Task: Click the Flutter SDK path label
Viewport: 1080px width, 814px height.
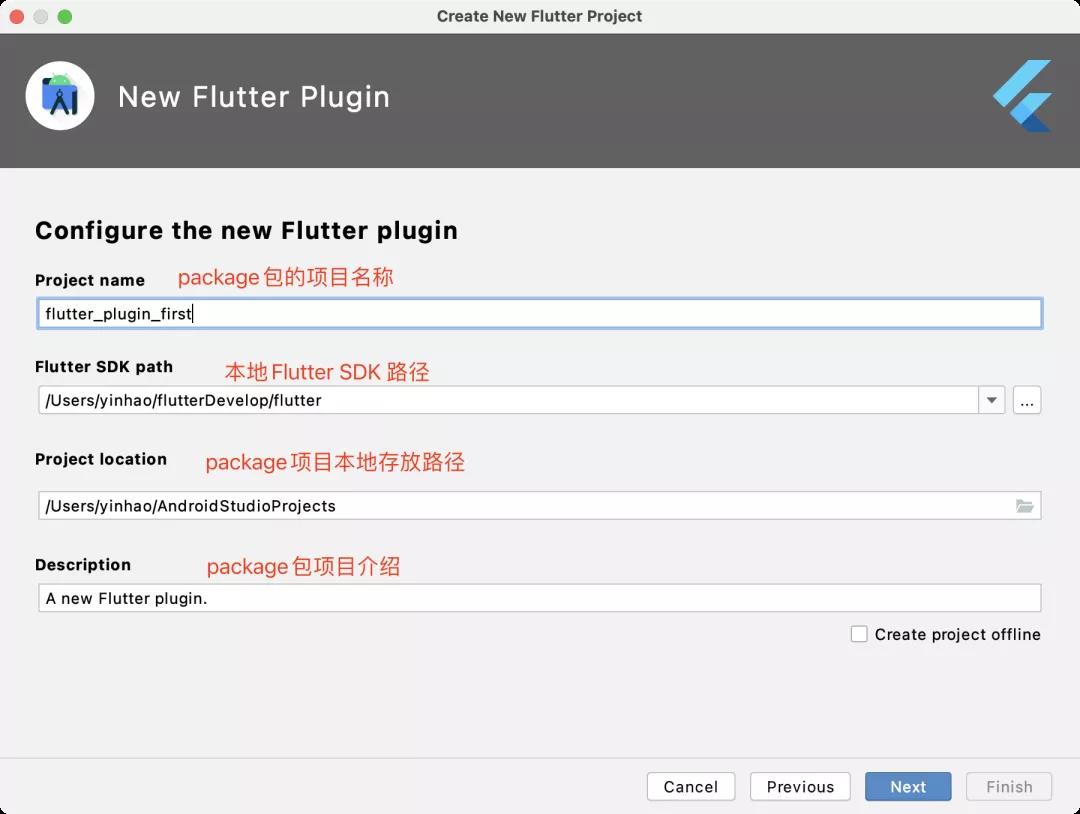Action: (x=104, y=366)
